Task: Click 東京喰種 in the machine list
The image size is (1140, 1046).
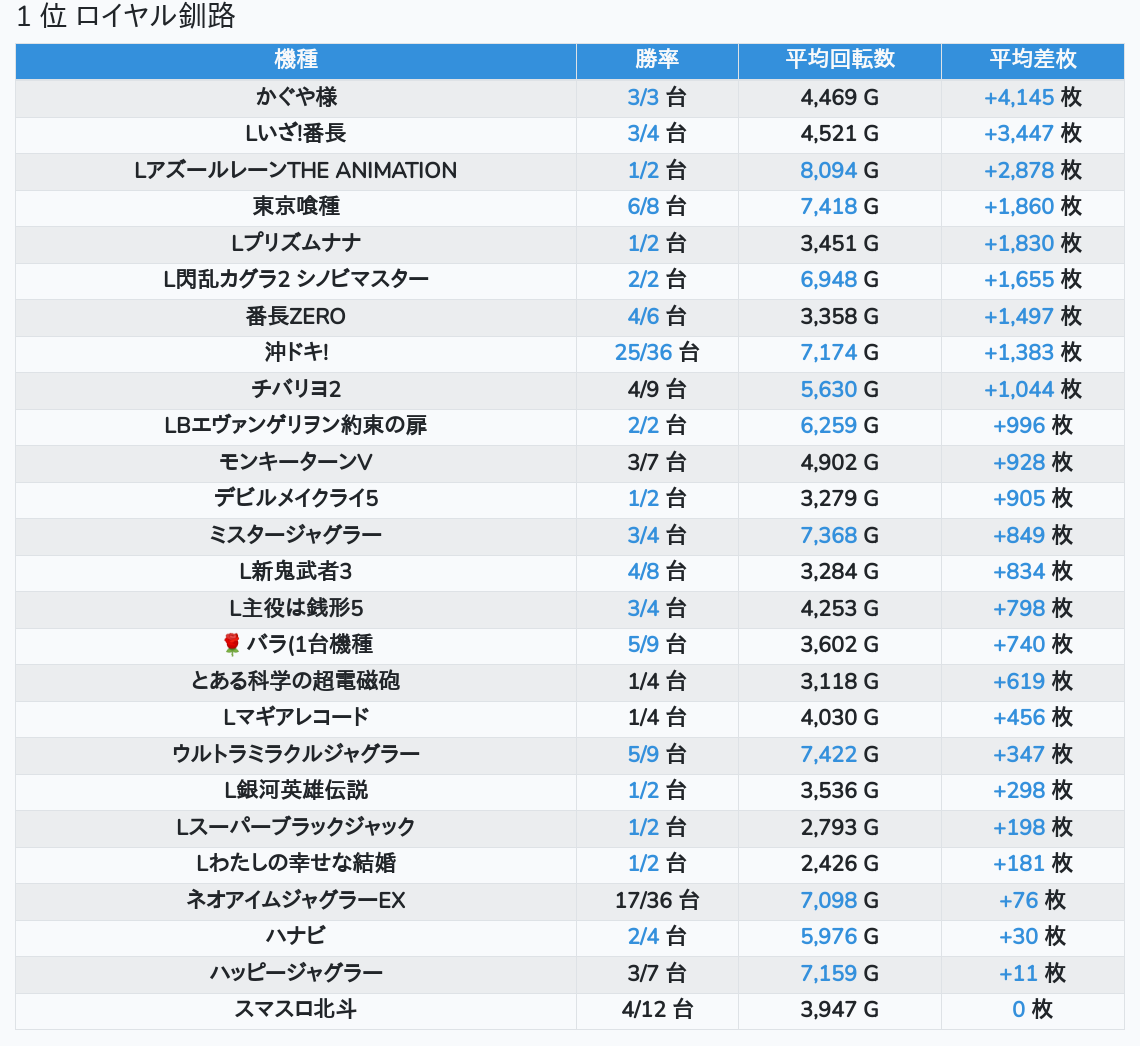Action: pos(296,206)
